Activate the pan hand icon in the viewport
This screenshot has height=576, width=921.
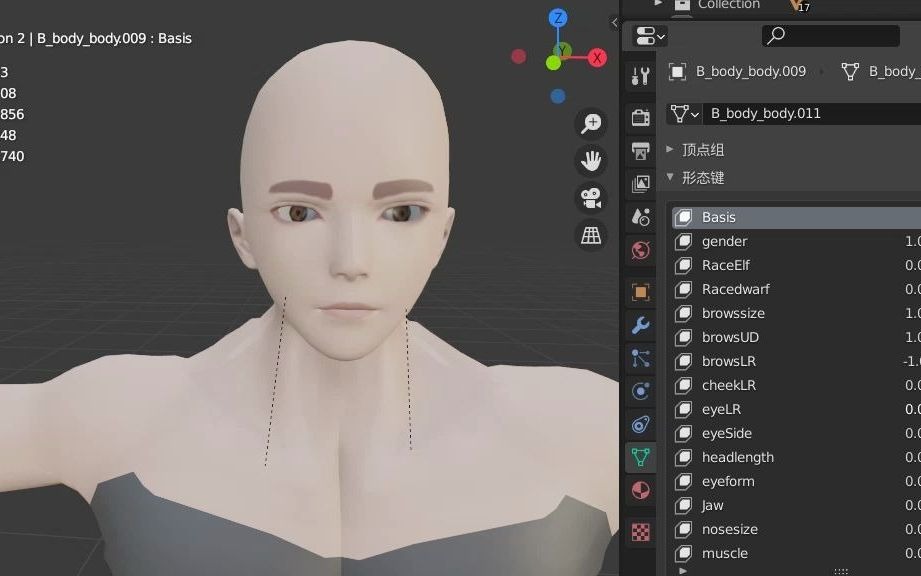pos(591,159)
